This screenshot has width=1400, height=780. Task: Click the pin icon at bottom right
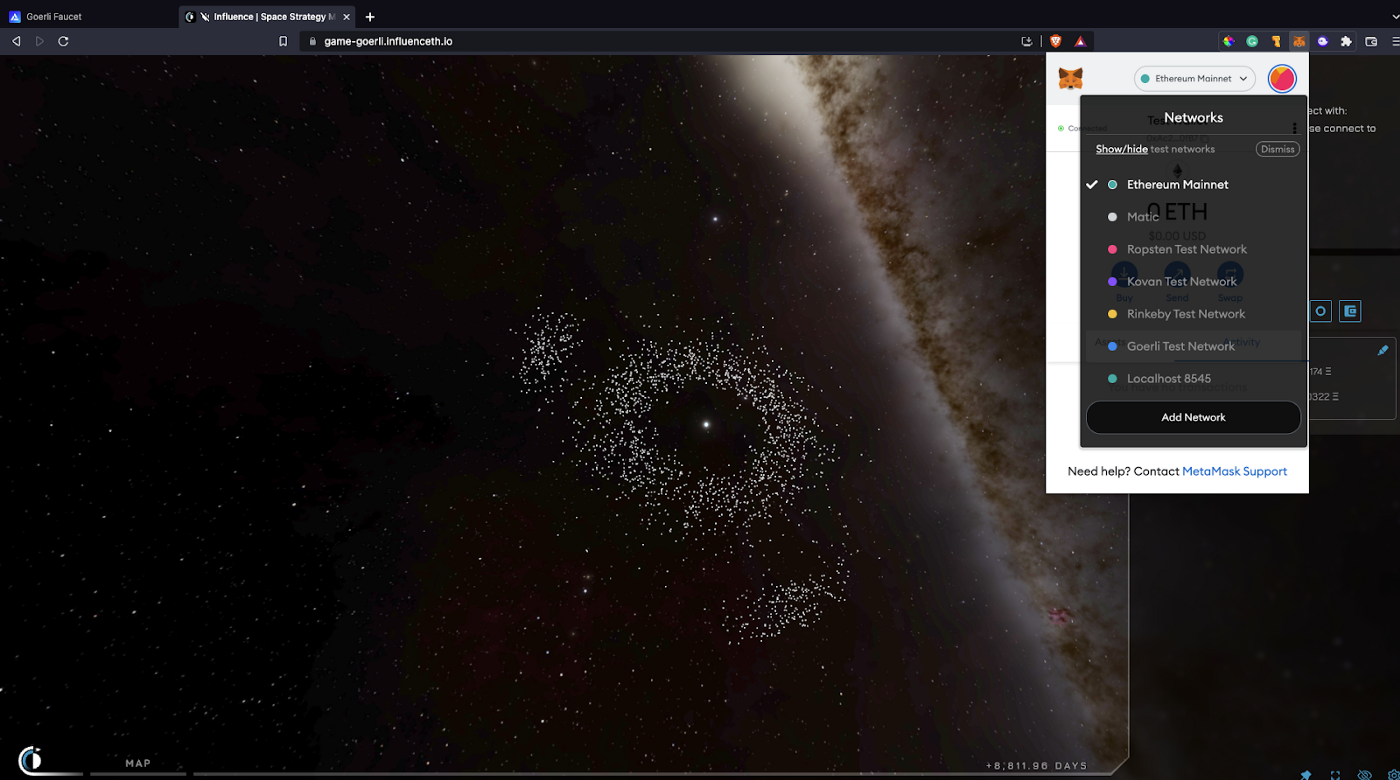pos(1306,775)
